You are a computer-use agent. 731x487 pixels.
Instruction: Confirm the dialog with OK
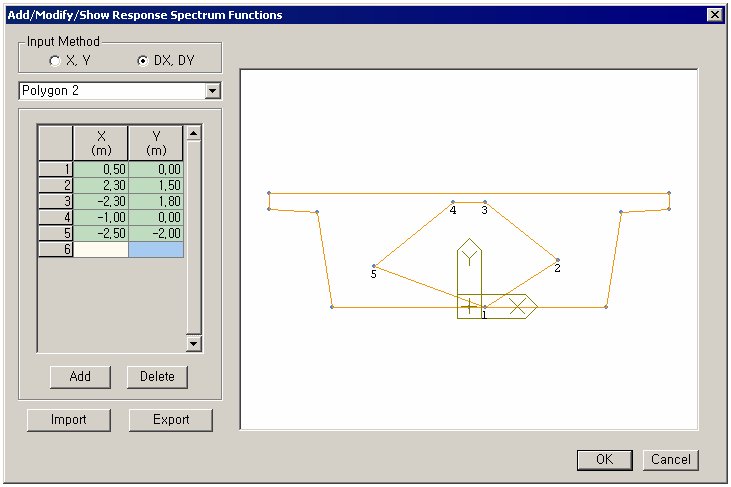(x=604, y=459)
